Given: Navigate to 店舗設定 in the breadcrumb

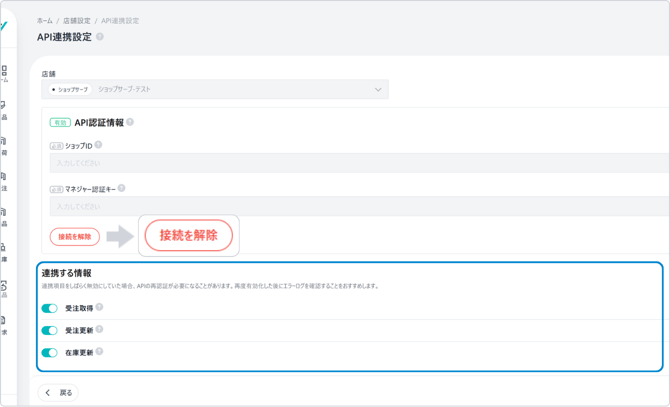Looking at the screenshot, I should (76, 20).
